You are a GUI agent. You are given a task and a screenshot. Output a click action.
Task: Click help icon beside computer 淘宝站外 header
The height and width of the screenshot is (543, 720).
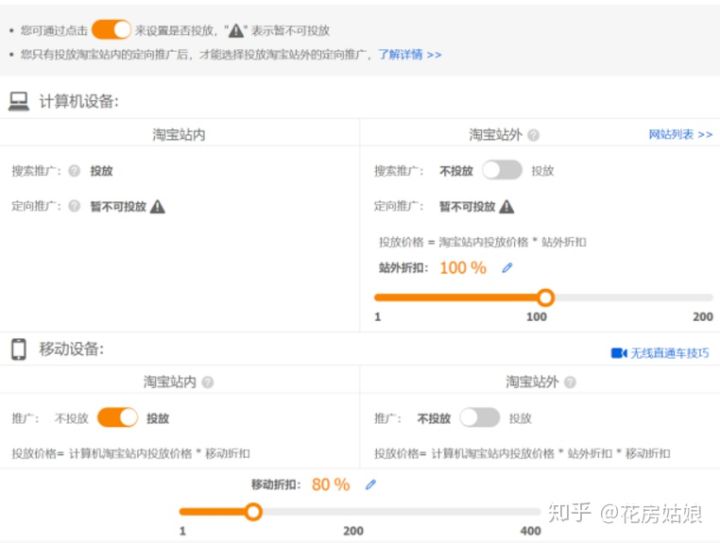point(534,135)
